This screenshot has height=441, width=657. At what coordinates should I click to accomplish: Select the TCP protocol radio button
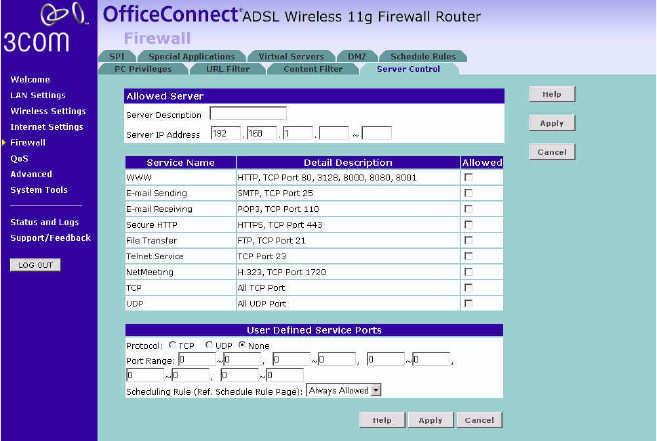(172, 345)
